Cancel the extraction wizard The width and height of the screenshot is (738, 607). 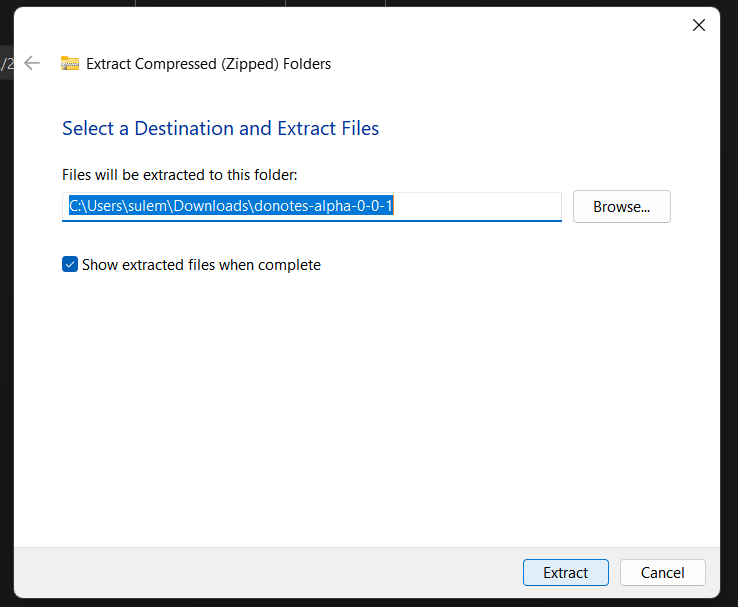pos(662,573)
